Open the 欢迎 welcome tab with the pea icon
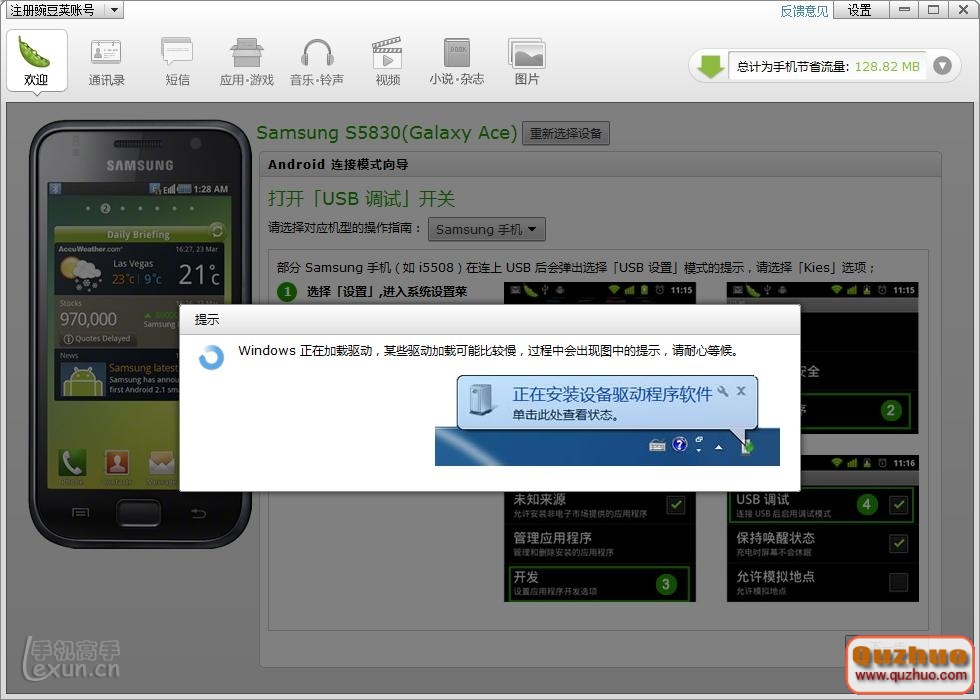 (36, 61)
